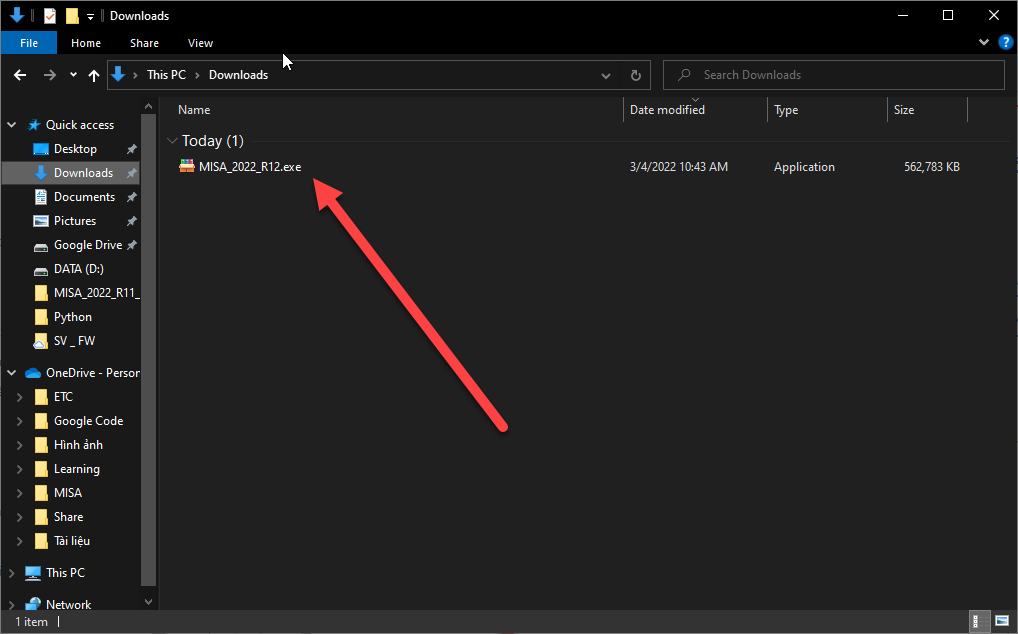Open the File menu
The image size is (1018, 634).
pos(29,43)
